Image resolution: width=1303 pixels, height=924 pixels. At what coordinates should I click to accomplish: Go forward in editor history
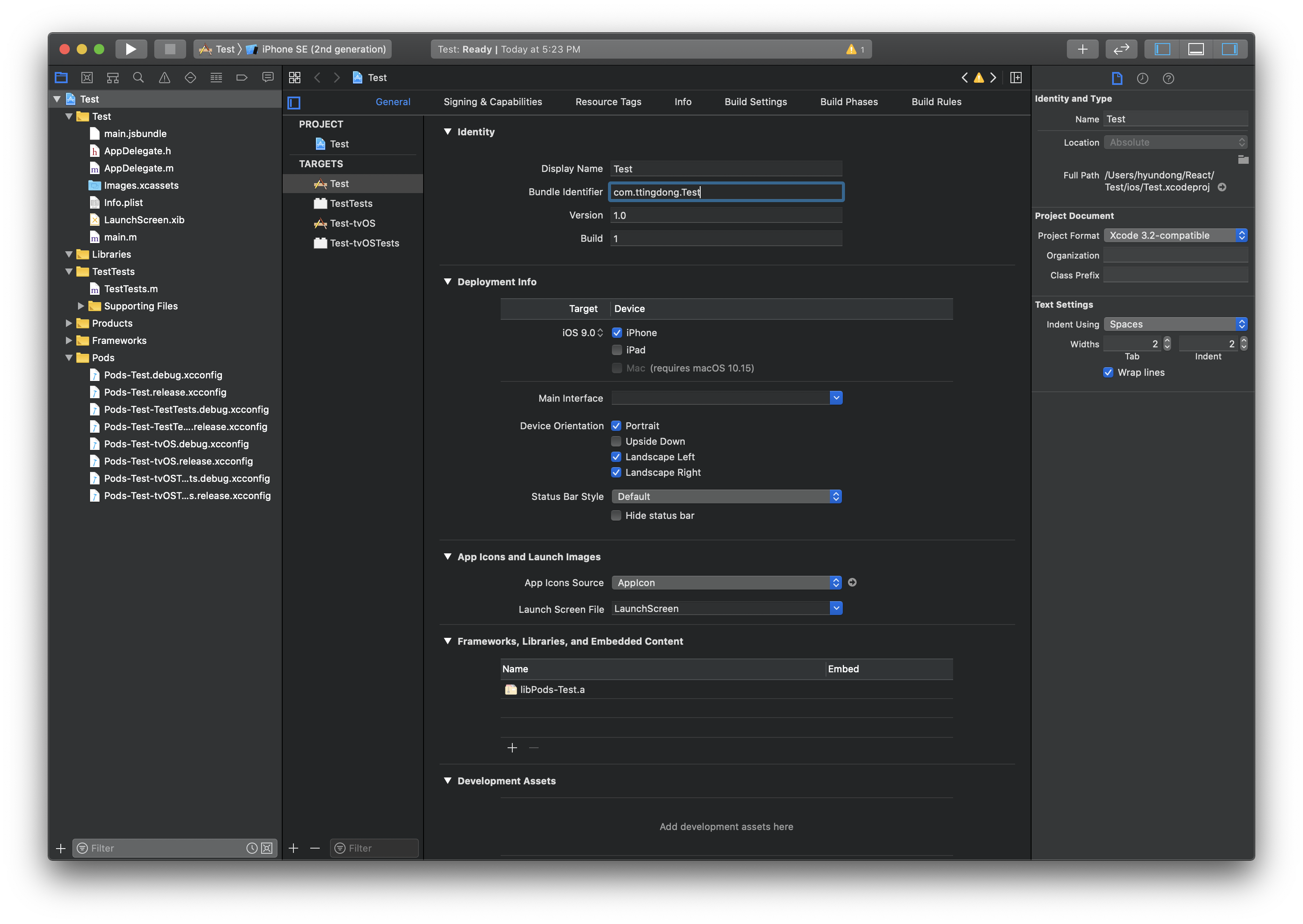point(337,78)
